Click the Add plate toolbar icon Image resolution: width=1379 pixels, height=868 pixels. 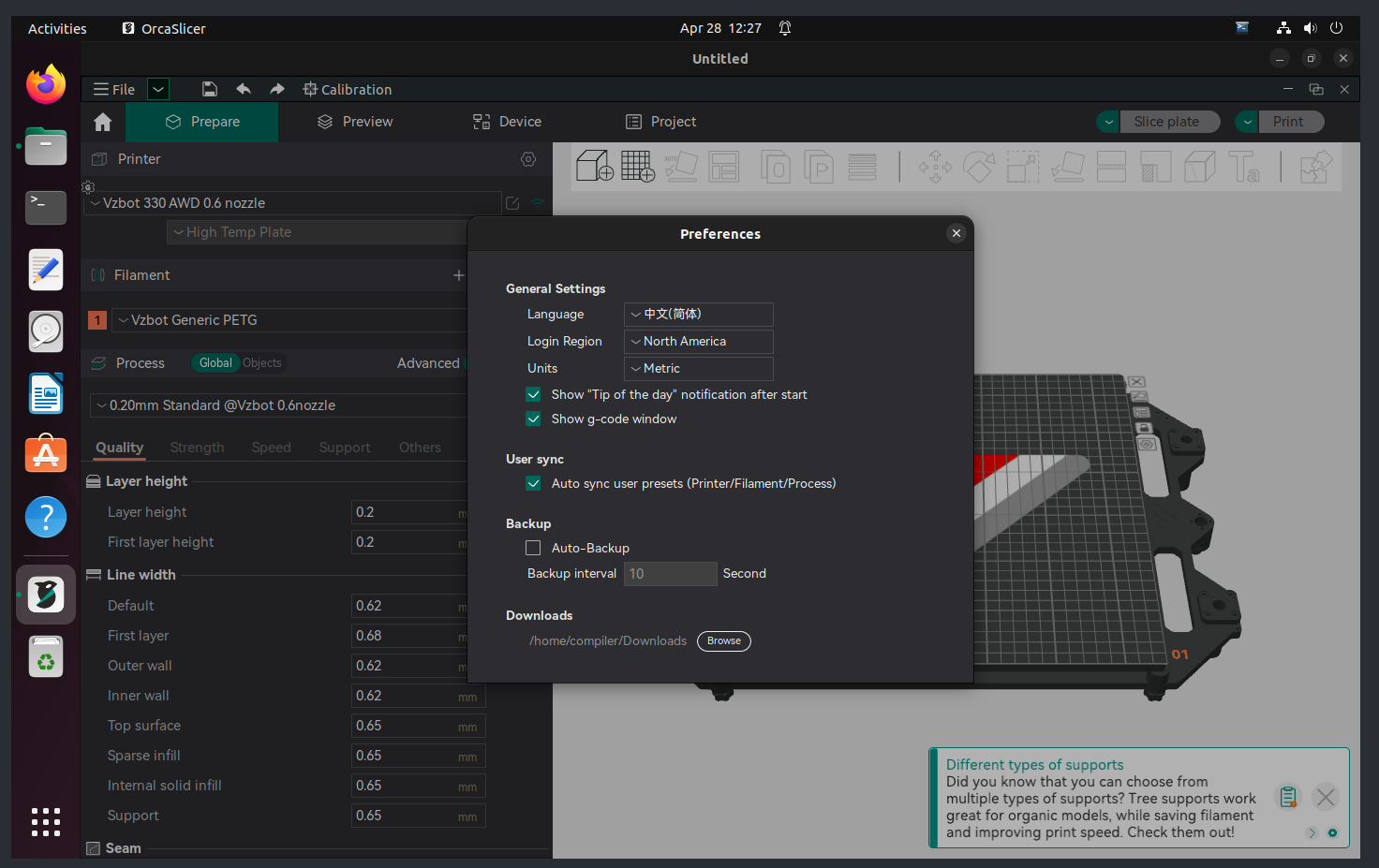coord(637,167)
